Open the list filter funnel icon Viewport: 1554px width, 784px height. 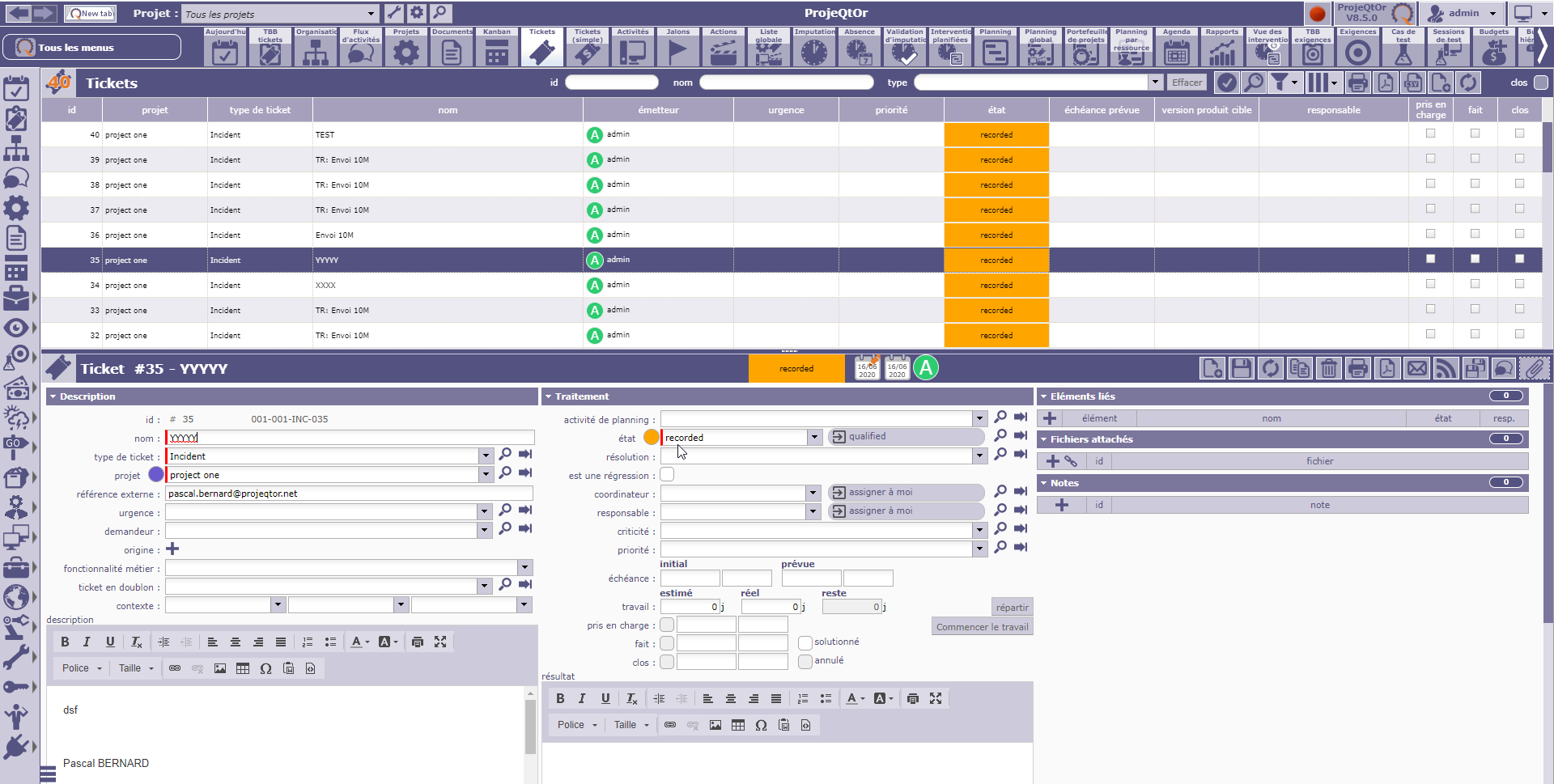tap(1279, 83)
